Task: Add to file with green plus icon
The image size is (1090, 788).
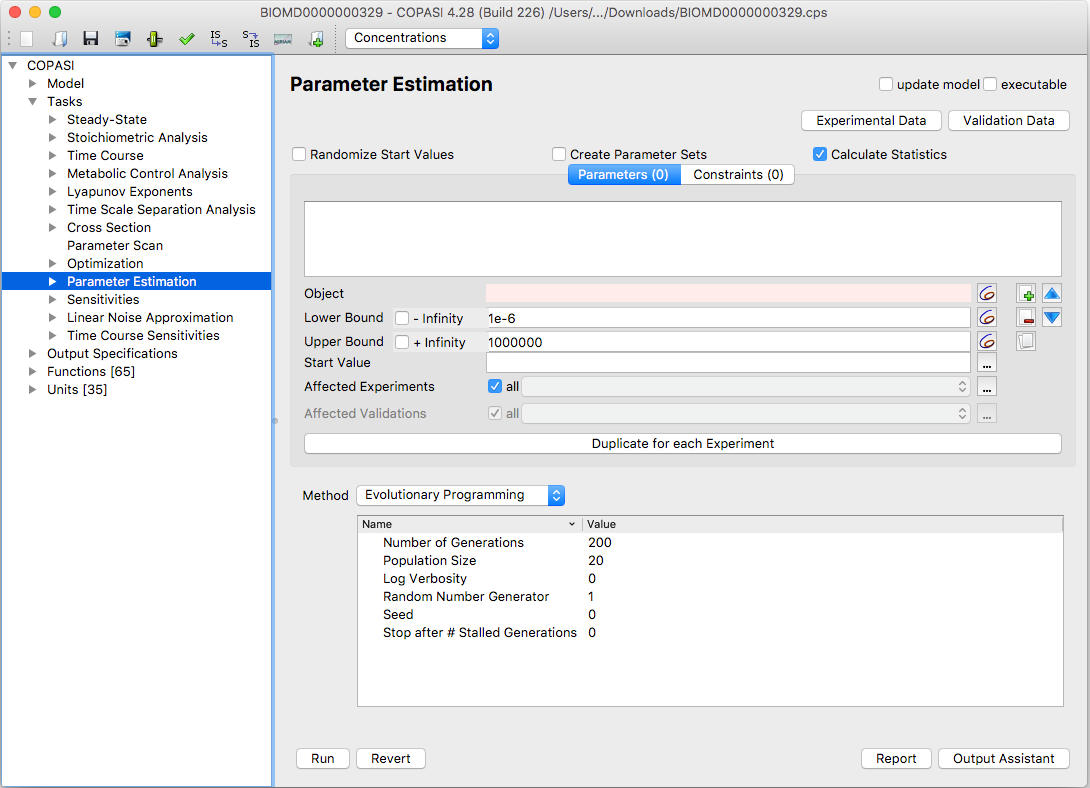Action: (316, 39)
